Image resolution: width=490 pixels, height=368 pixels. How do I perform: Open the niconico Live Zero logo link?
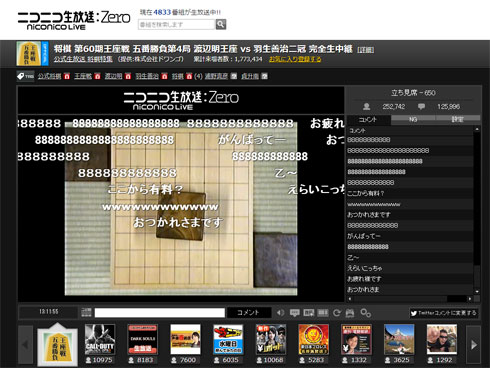click(x=74, y=21)
